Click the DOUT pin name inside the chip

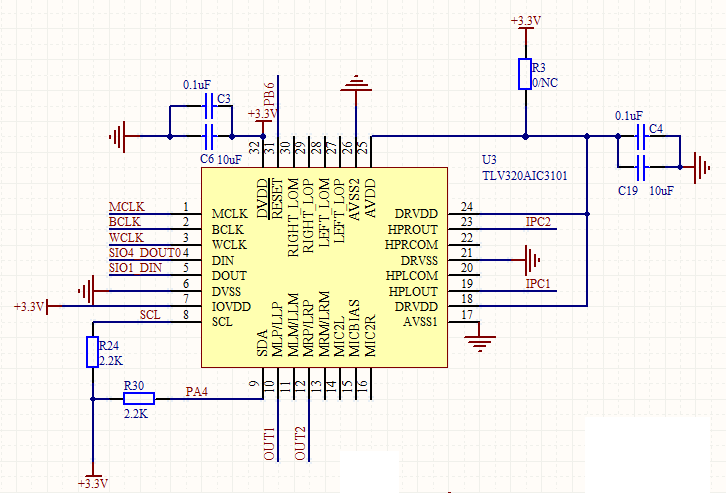tap(229, 276)
